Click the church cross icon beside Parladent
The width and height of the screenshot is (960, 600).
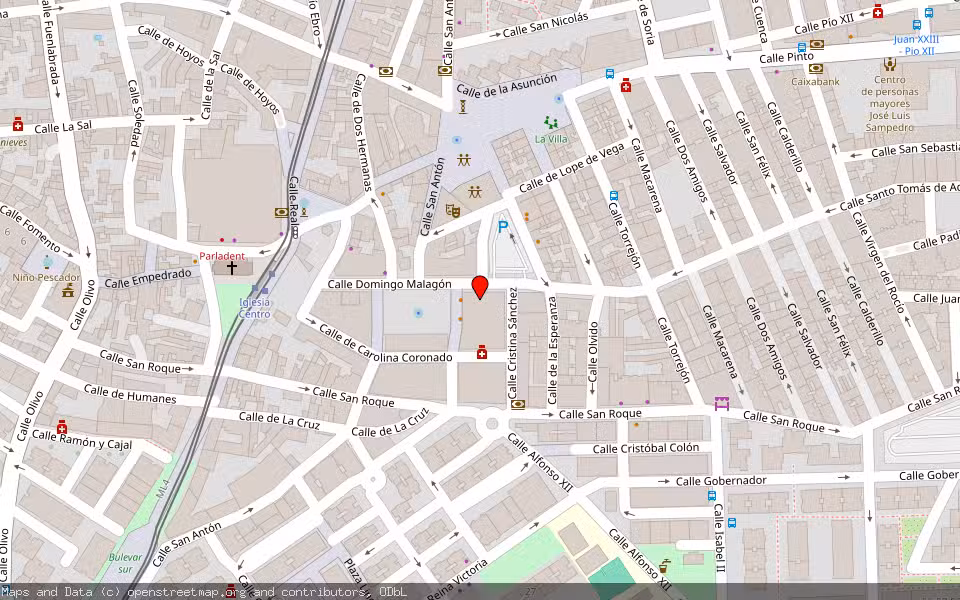pos(231,268)
